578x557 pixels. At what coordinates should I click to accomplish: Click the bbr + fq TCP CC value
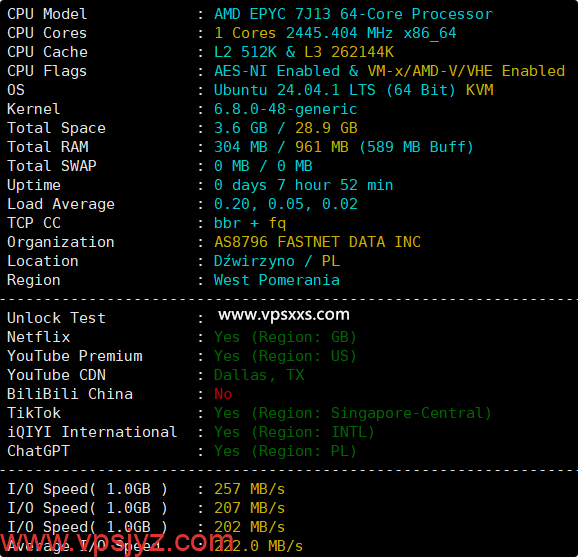click(250, 223)
